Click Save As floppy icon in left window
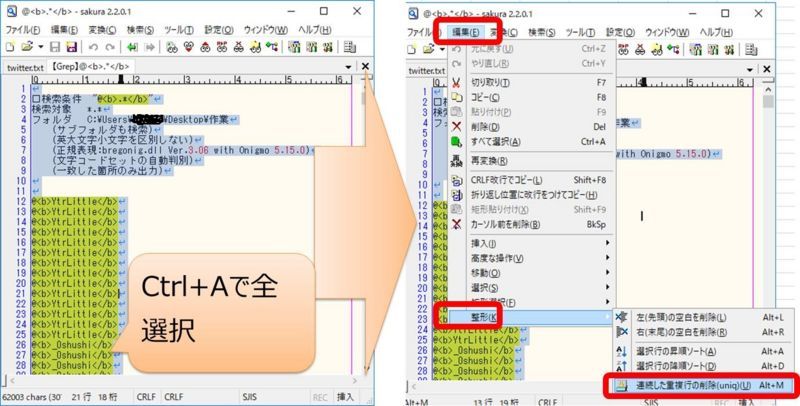 71,47
